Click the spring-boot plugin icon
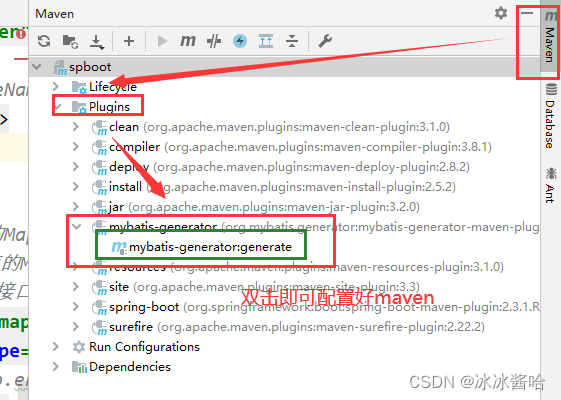561x400 pixels. pyautogui.click(x=99, y=308)
